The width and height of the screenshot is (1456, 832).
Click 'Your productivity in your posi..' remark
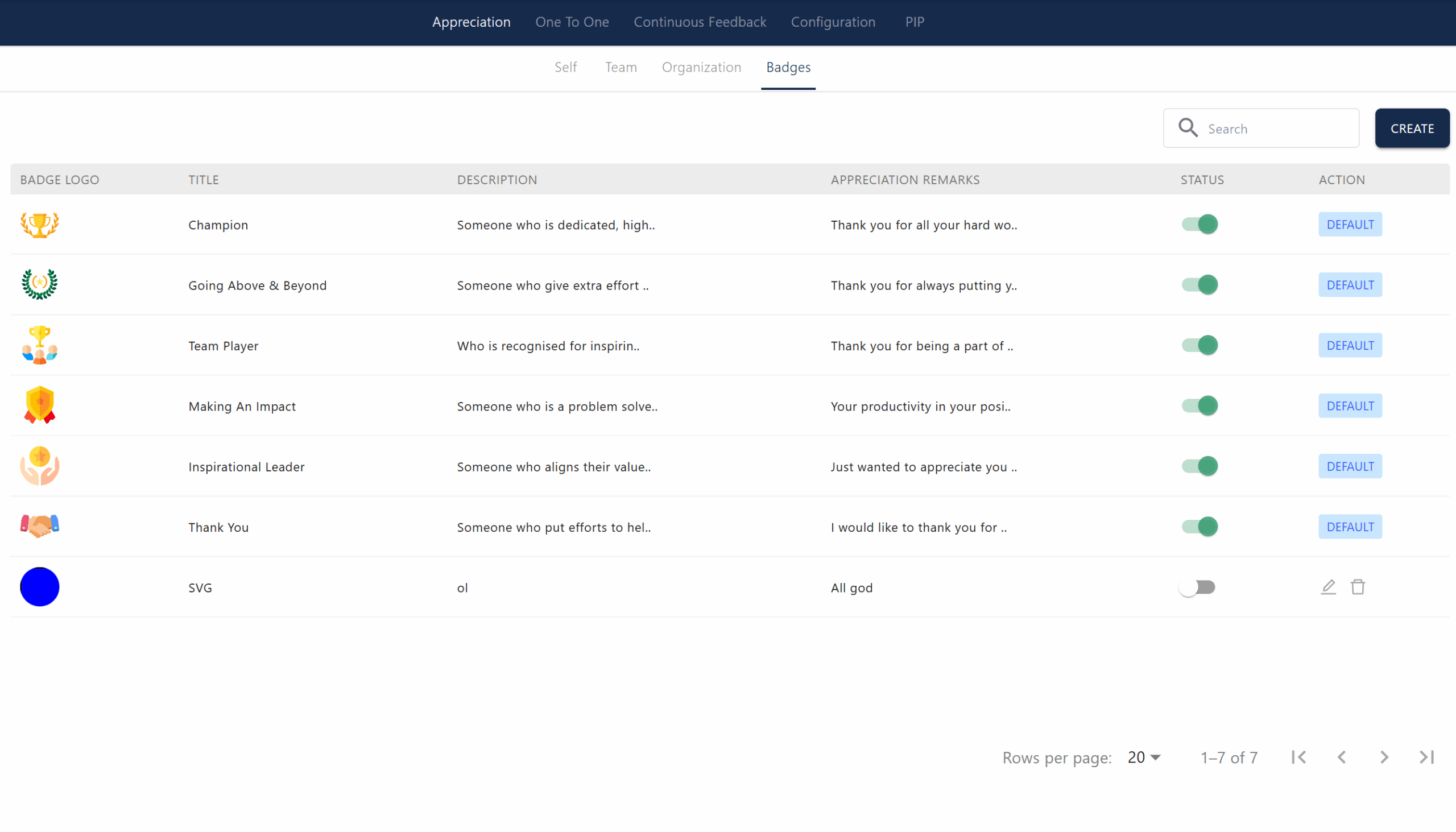coord(920,407)
